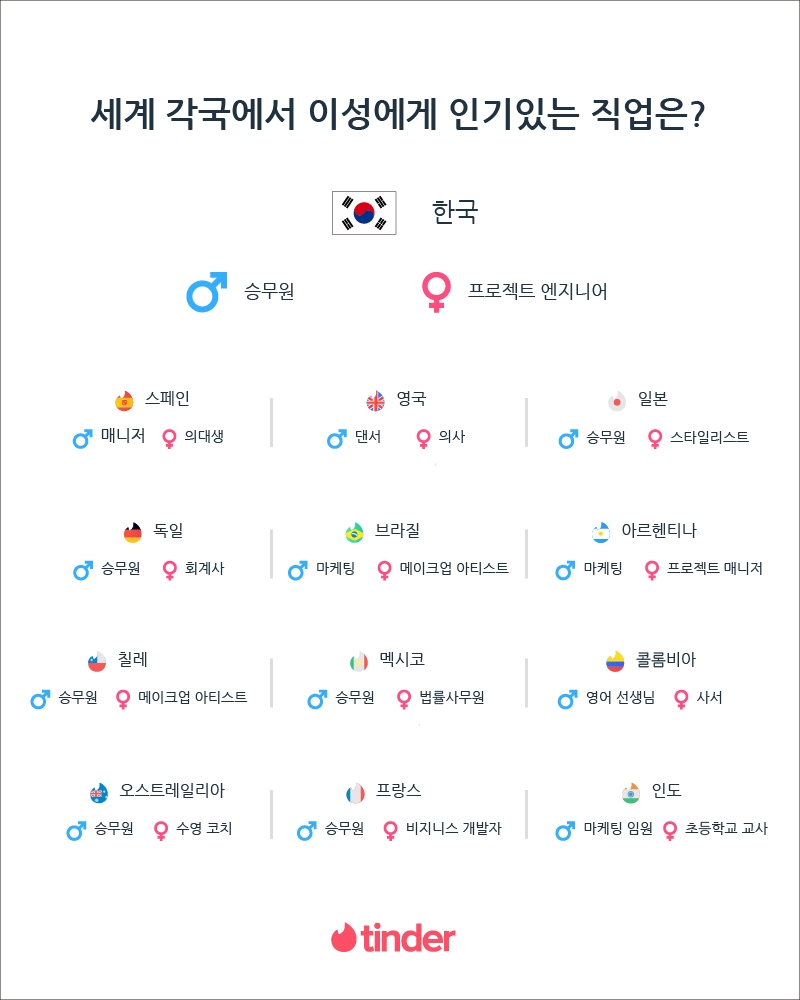Click the Argentina flag flame icon
This screenshot has height=1000, width=800.
[x=600, y=532]
